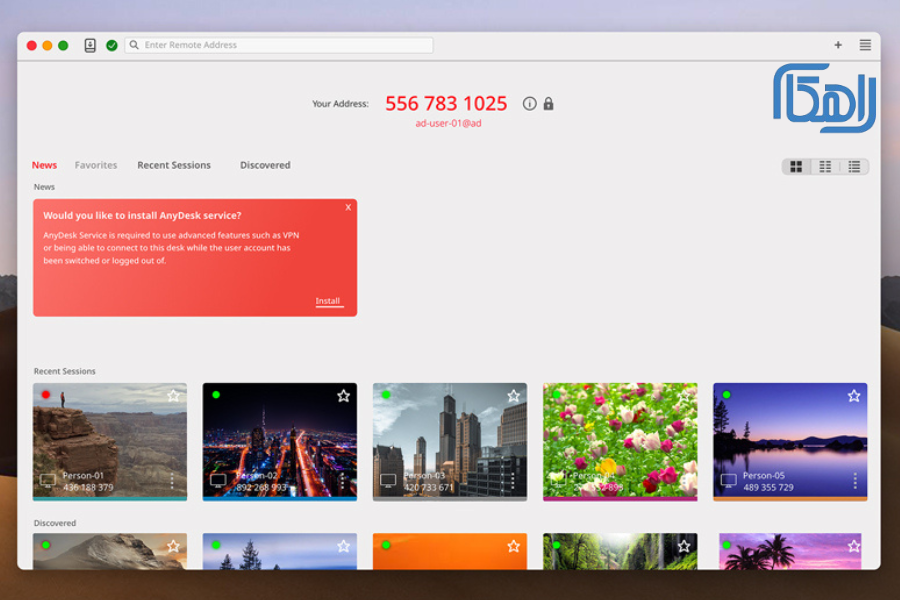Click Person-05 address 489 355 729

pyautogui.click(x=769, y=487)
